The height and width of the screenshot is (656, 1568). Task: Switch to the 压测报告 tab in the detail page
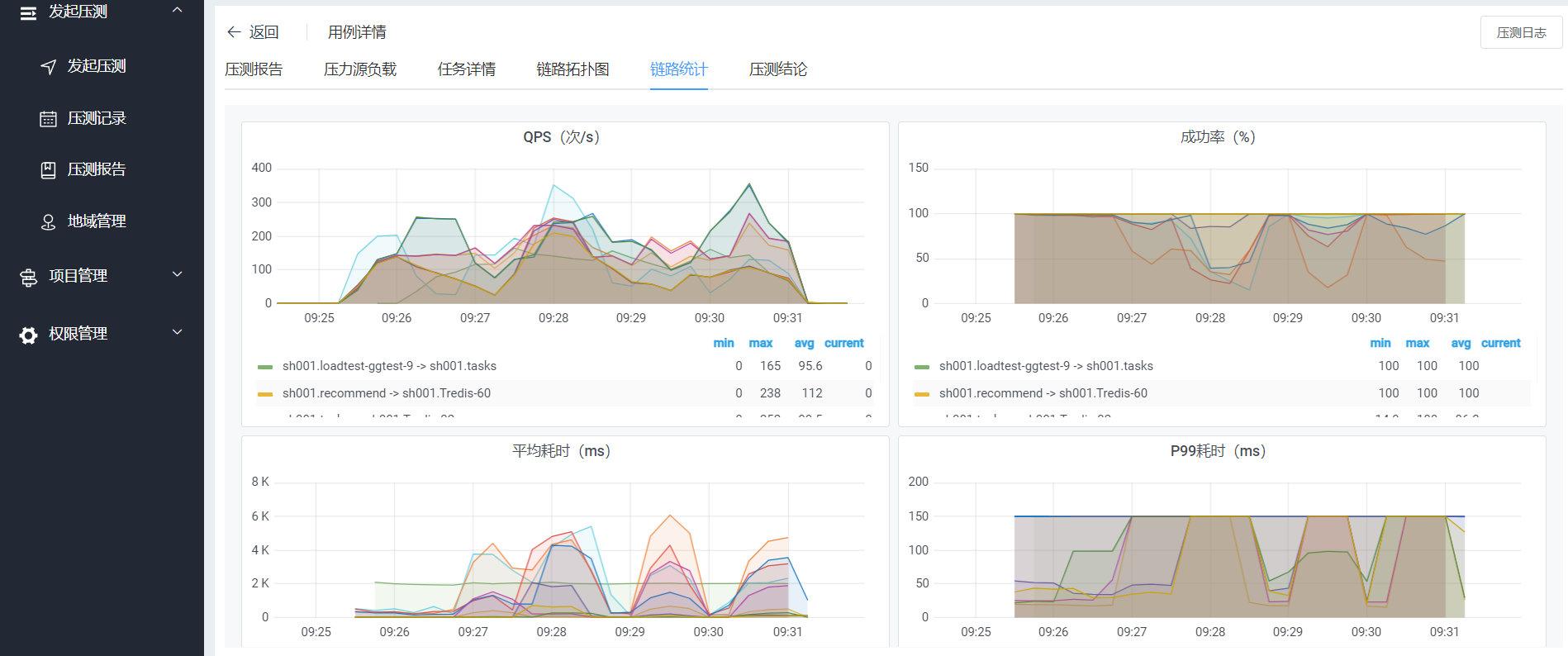[254, 69]
